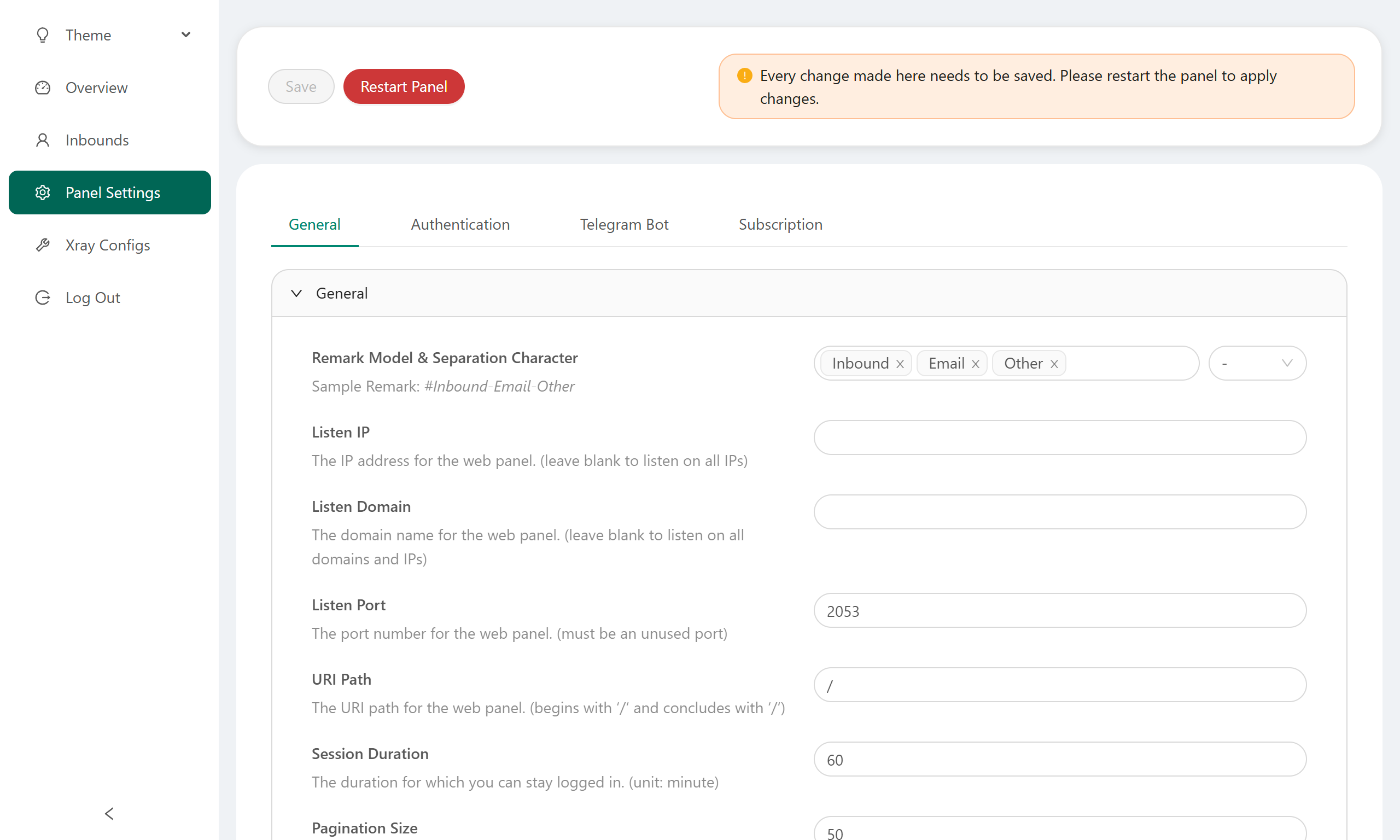Focus the Listen IP text field
This screenshot has width=1400, height=840.
click(1059, 437)
